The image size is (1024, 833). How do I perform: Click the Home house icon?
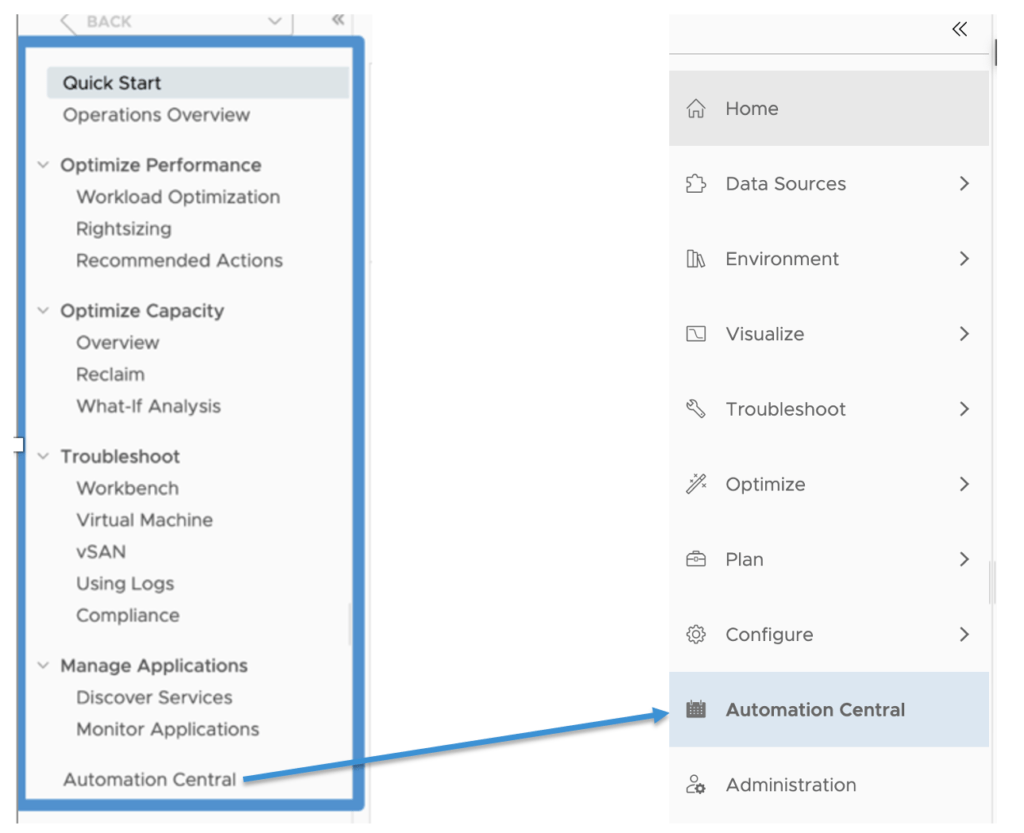tap(696, 109)
